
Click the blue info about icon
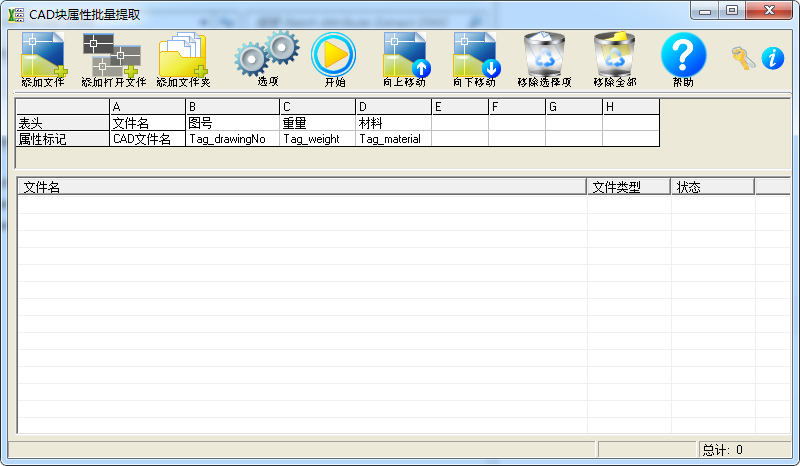click(x=772, y=58)
